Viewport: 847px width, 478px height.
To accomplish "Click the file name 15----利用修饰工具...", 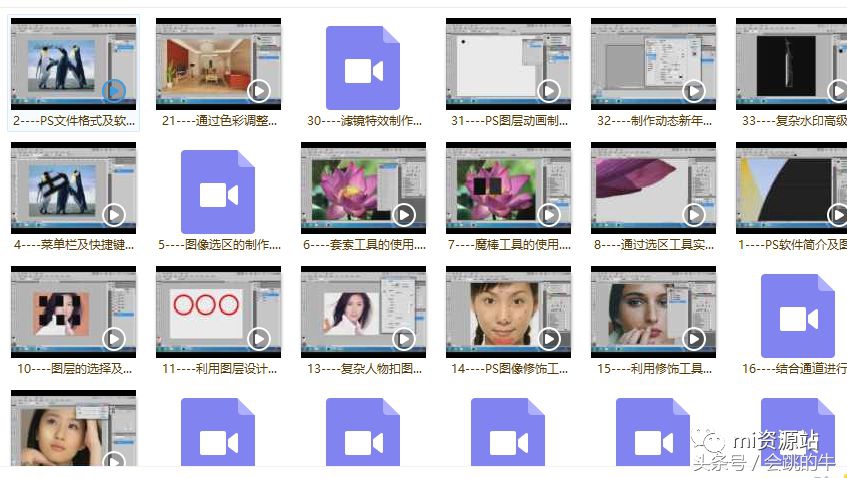I will click(654, 369).
